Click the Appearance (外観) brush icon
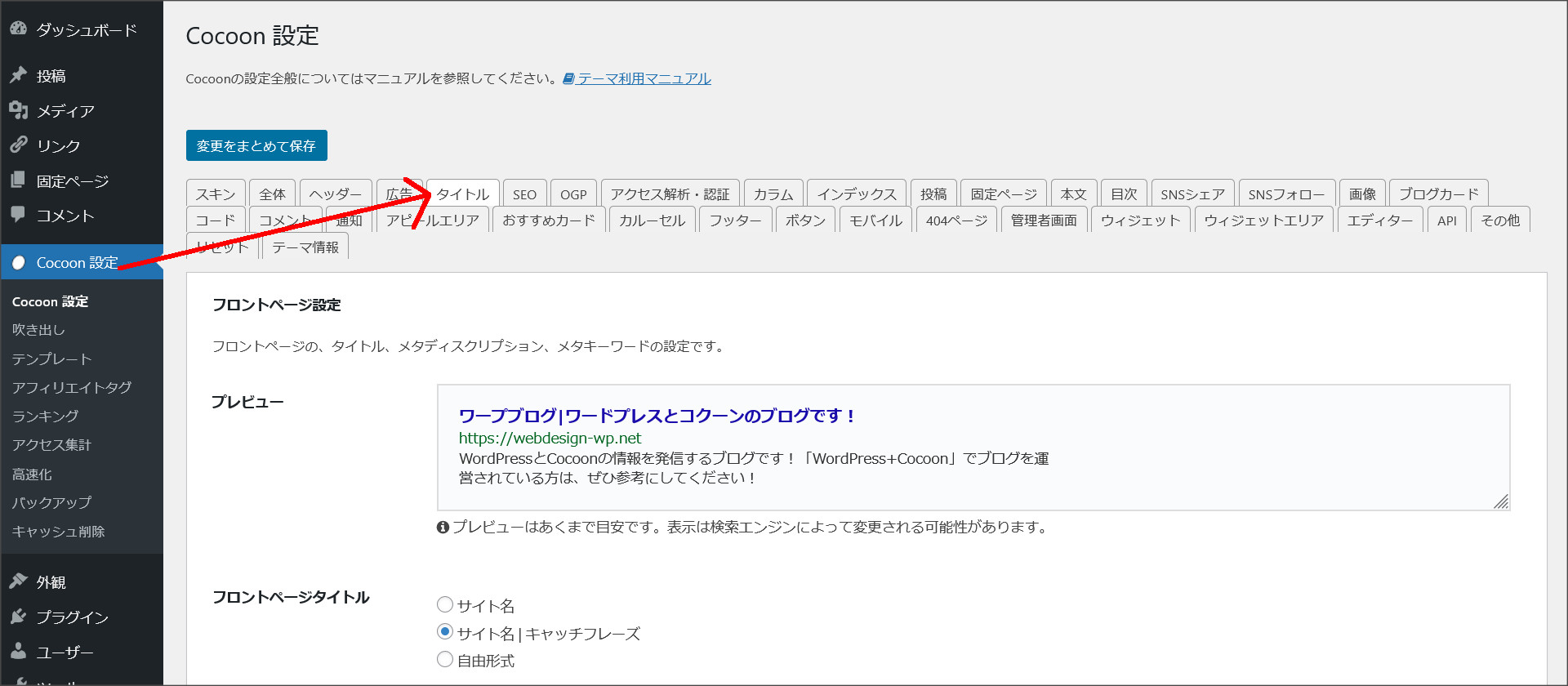The image size is (1568, 686). [x=18, y=581]
